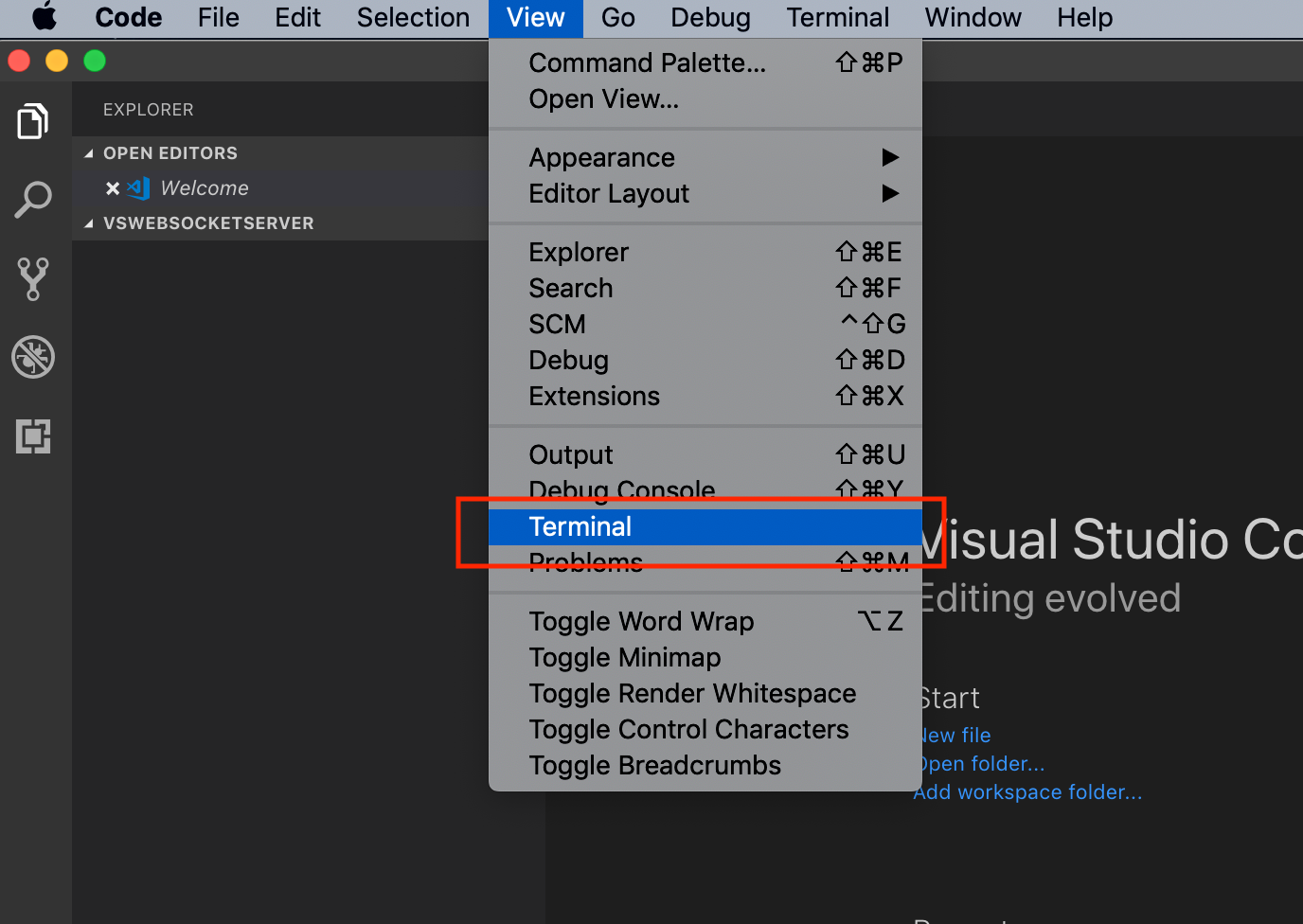Screen dimensions: 1303x924
Task: Select Extensions in the View menu
Action: click(x=705, y=396)
